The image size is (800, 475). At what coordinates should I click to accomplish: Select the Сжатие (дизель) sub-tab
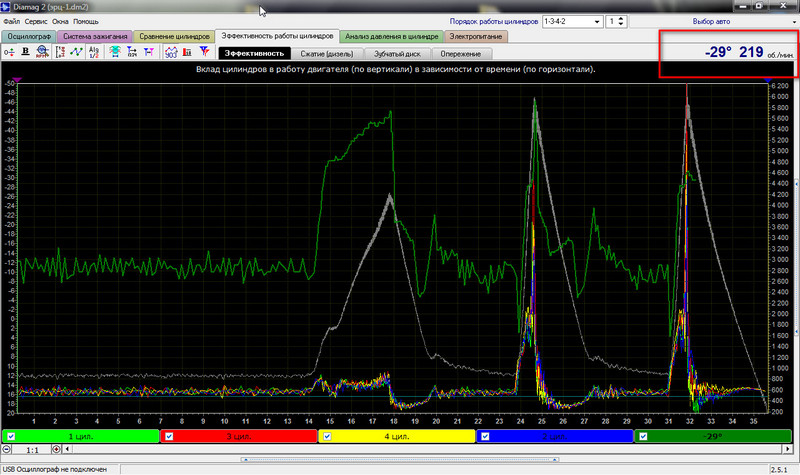click(327, 54)
